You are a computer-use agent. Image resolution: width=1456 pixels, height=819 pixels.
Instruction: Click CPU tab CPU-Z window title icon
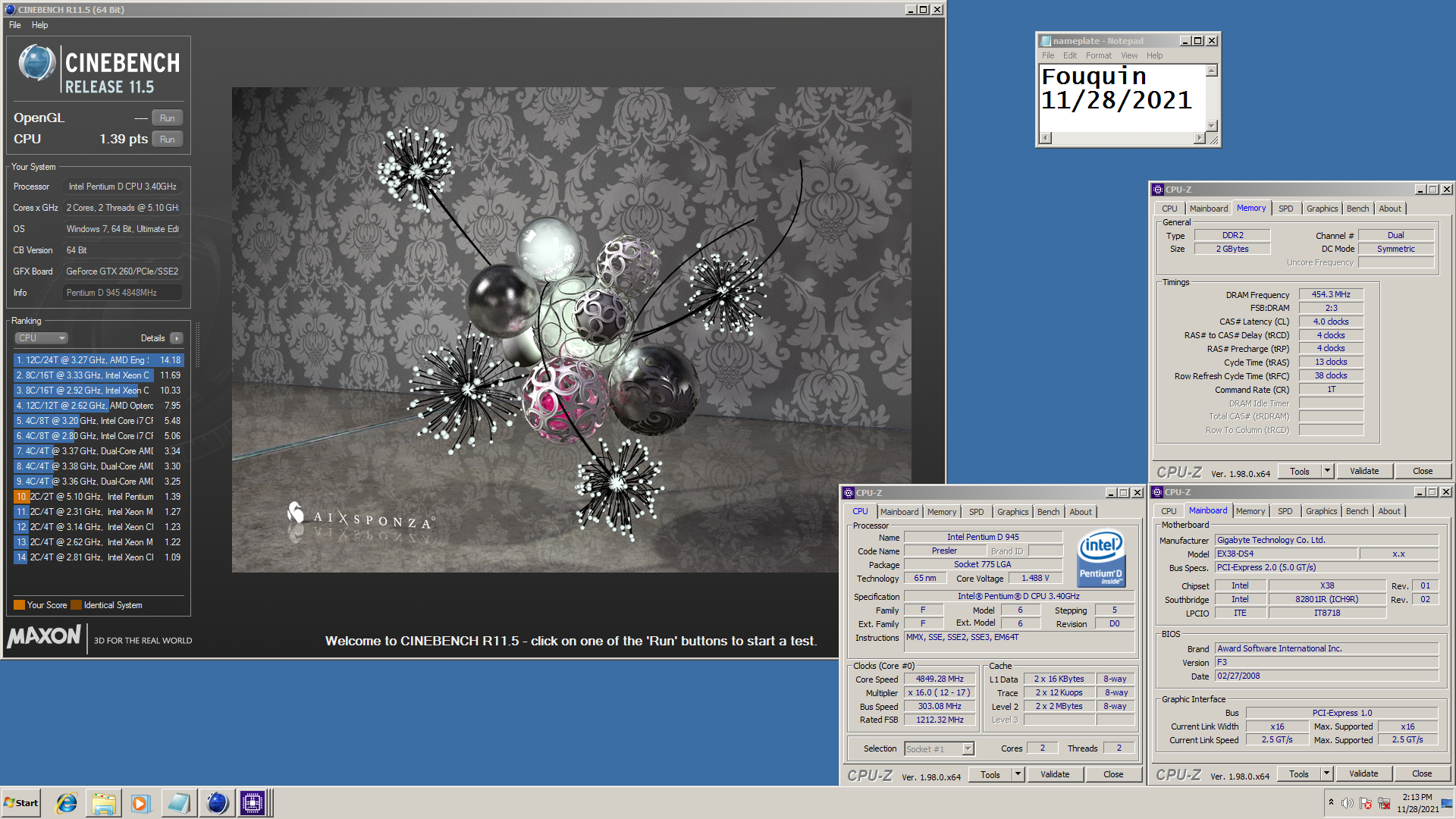tap(849, 493)
